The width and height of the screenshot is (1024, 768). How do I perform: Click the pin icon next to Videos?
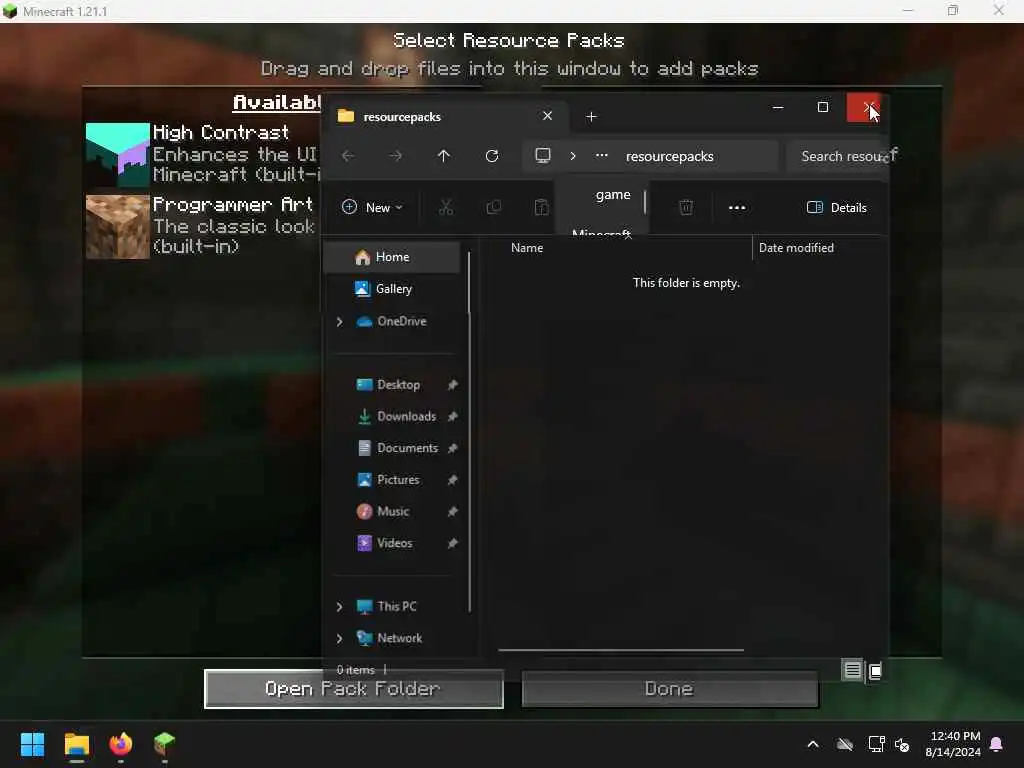[452, 543]
